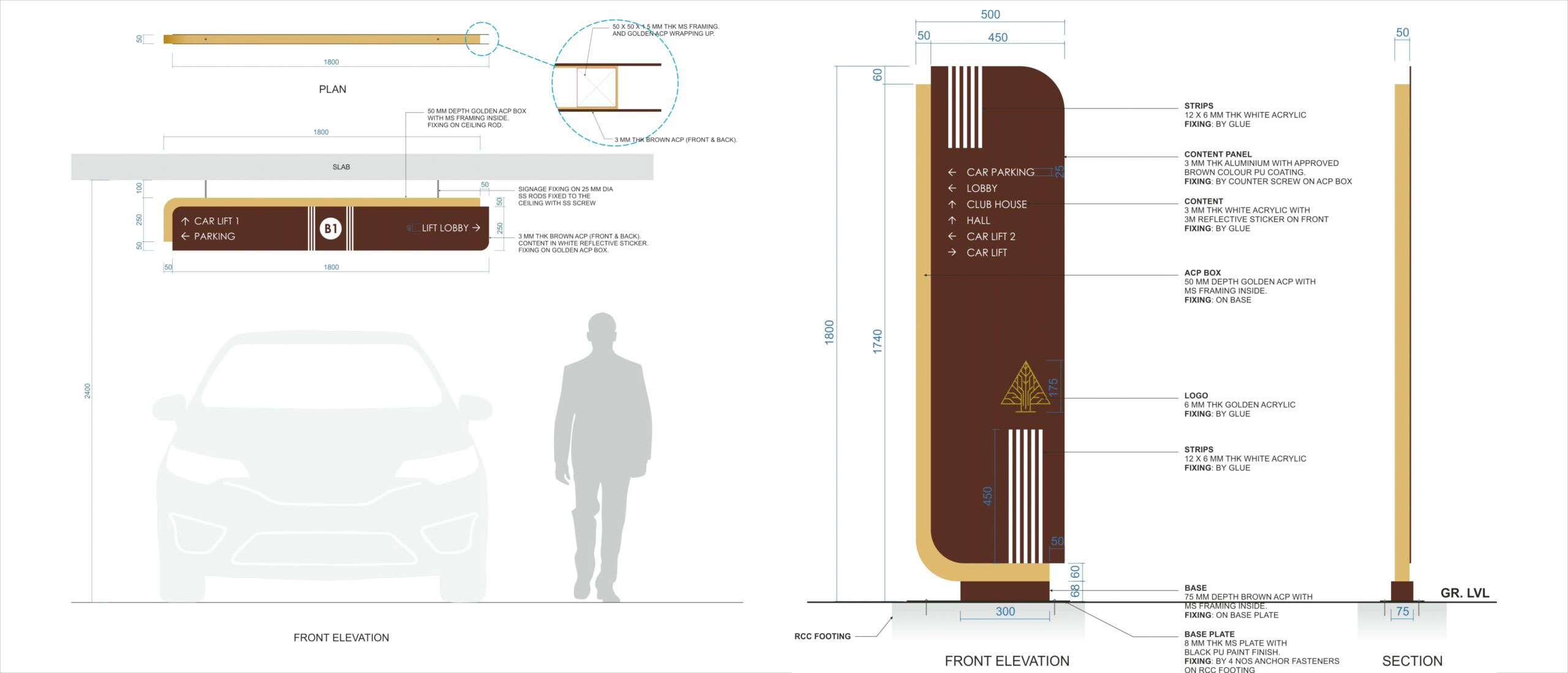Click the brown base block under the pylon
The image size is (1568, 673).
pos(1005,591)
